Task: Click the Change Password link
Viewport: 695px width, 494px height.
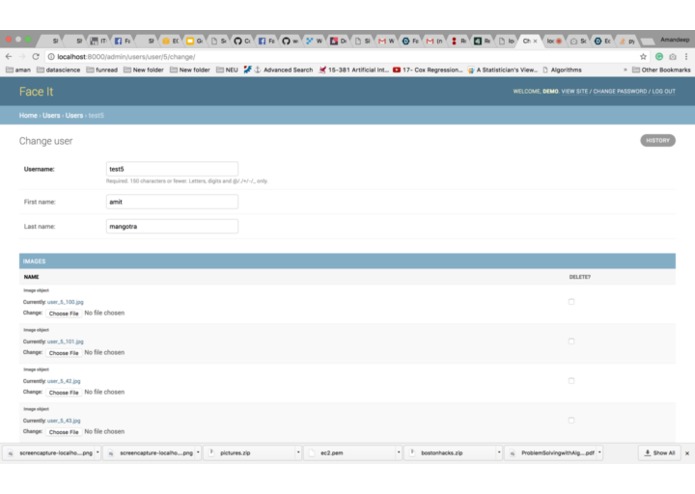Action: coord(620,91)
